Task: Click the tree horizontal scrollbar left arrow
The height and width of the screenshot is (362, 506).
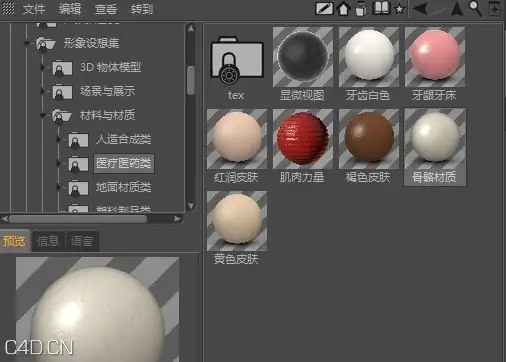Action: click(x=5, y=219)
